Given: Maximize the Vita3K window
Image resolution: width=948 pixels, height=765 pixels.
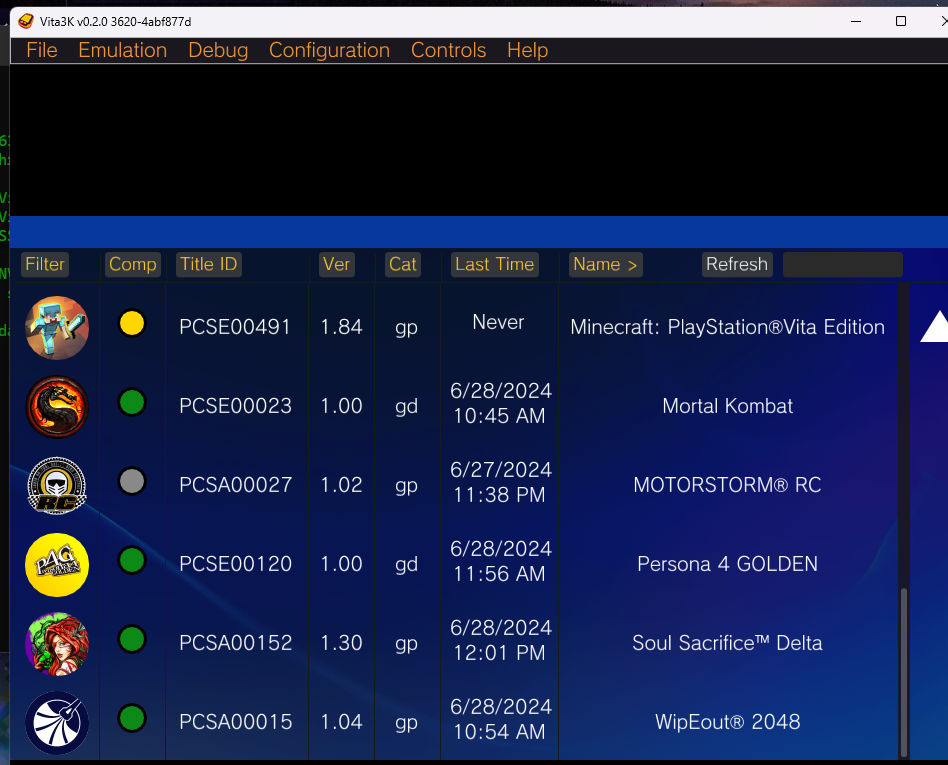Looking at the screenshot, I should point(901,21).
